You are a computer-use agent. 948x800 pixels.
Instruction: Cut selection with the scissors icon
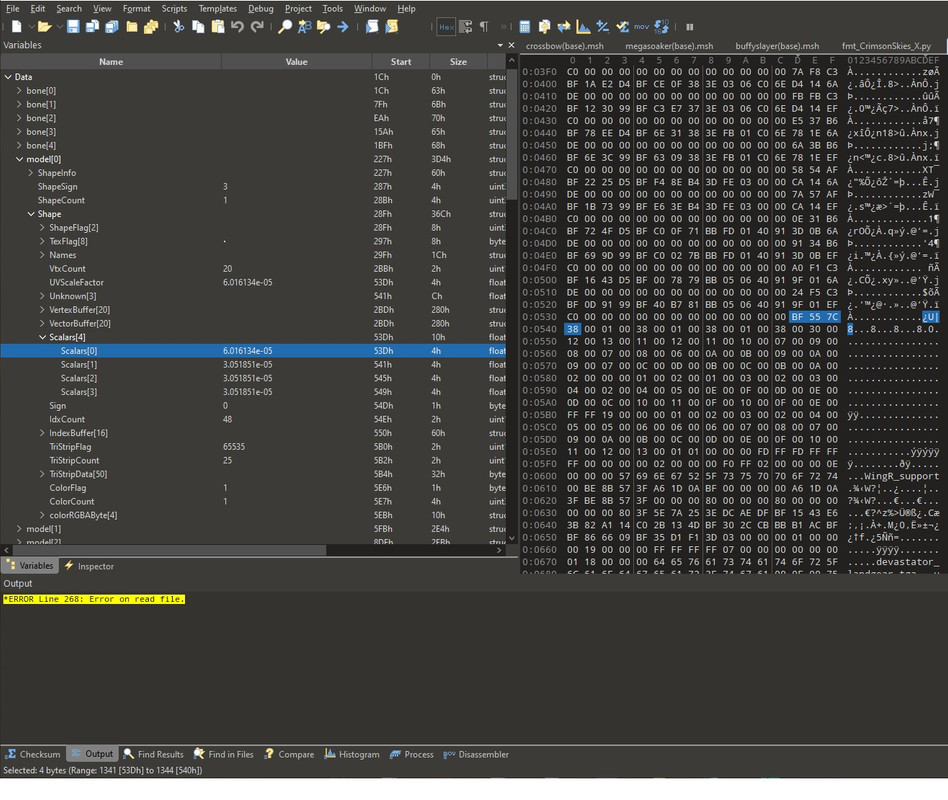click(x=178, y=27)
